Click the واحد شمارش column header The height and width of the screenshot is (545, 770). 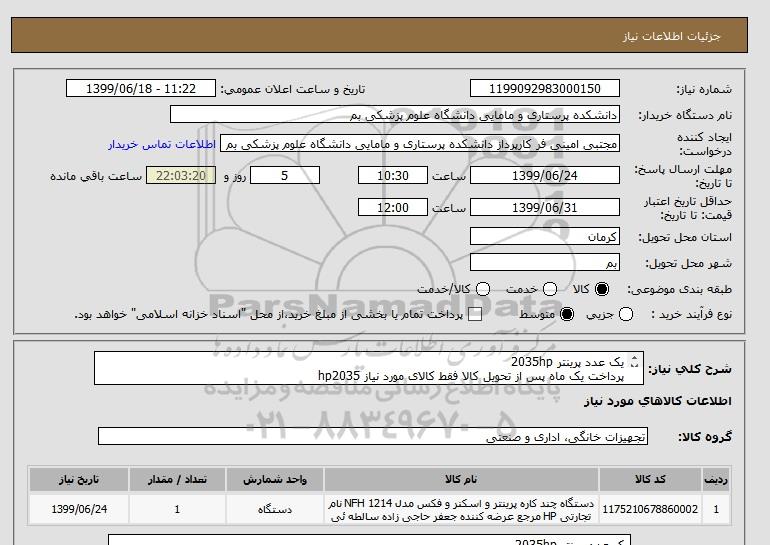tap(275, 480)
